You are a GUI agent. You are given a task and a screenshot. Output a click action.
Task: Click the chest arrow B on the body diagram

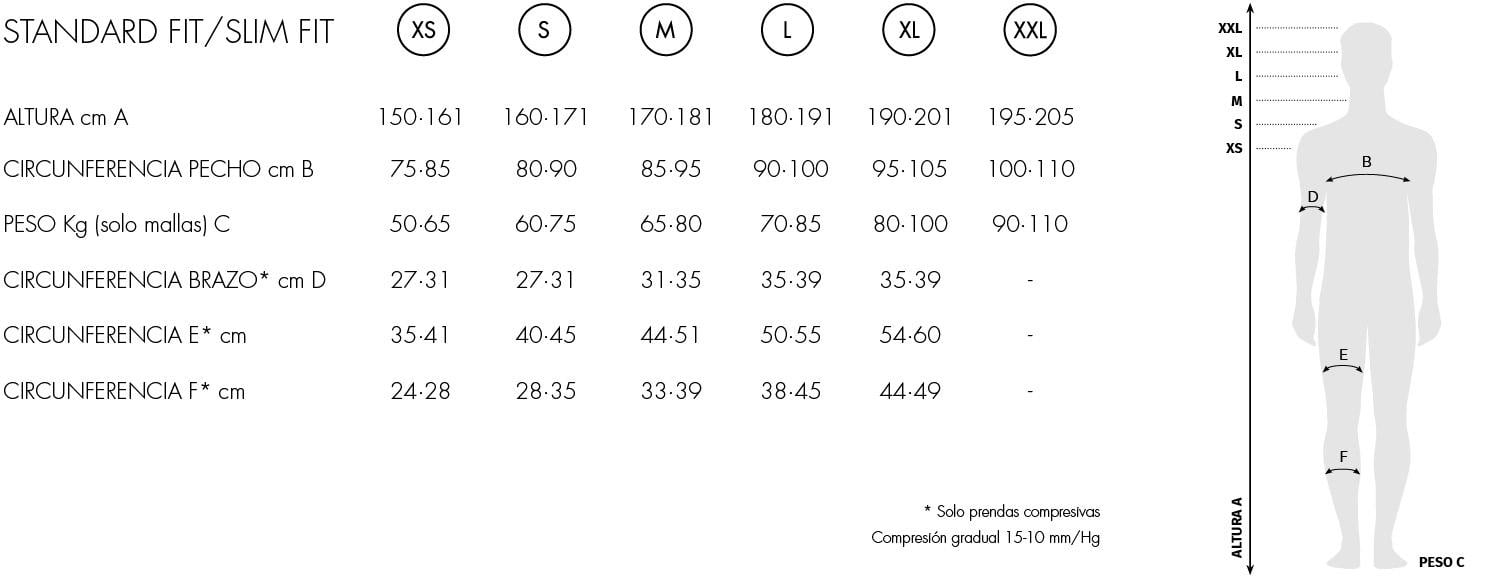point(1366,176)
